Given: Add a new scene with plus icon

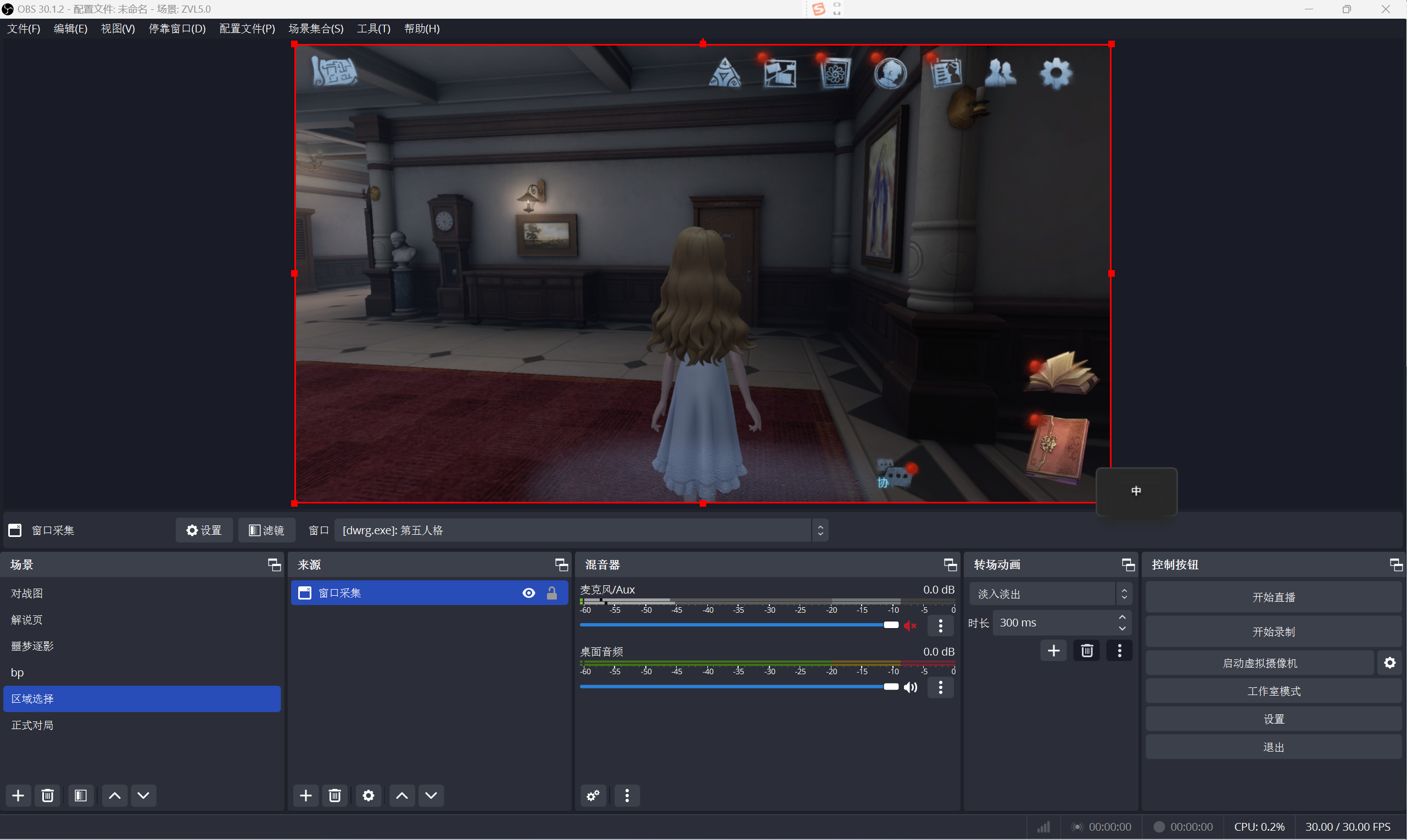Looking at the screenshot, I should 18,796.
